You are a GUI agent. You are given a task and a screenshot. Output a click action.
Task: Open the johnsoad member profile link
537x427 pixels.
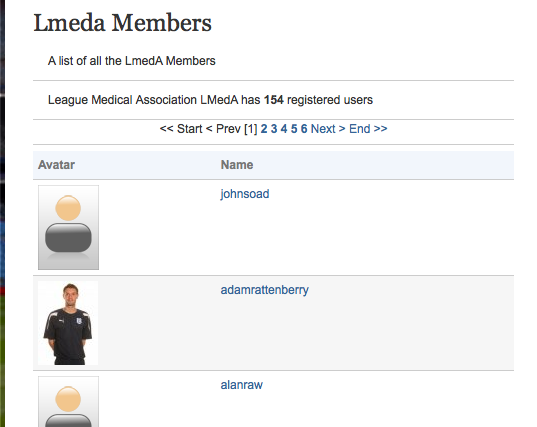[245, 194]
